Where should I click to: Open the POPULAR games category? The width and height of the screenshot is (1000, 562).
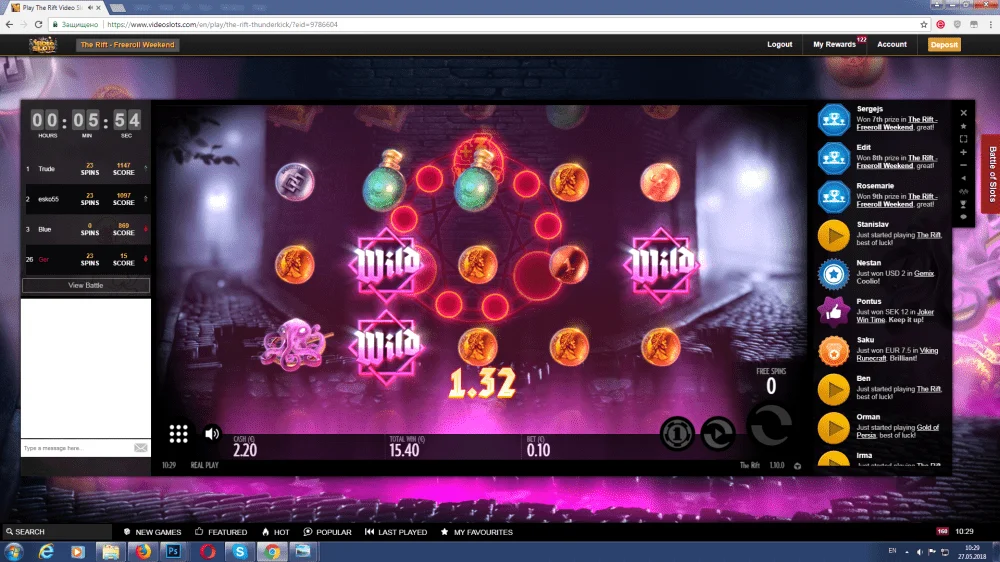pyautogui.click(x=327, y=532)
